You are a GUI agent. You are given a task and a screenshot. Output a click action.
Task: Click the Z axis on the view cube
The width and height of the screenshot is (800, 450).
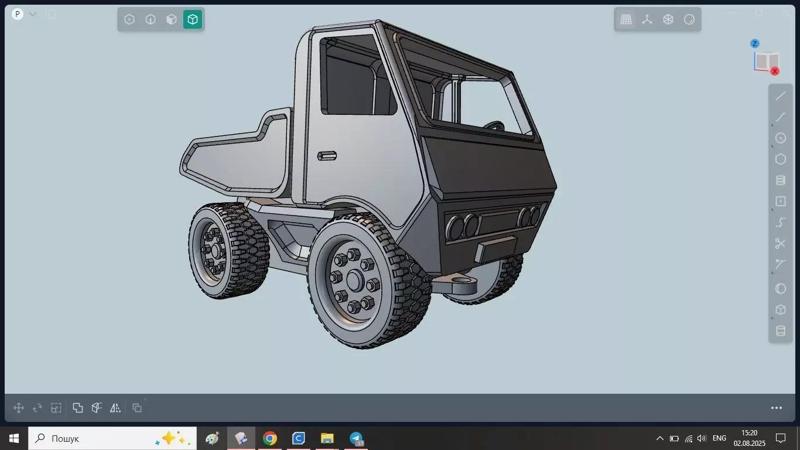pyautogui.click(x=755, y=43)
